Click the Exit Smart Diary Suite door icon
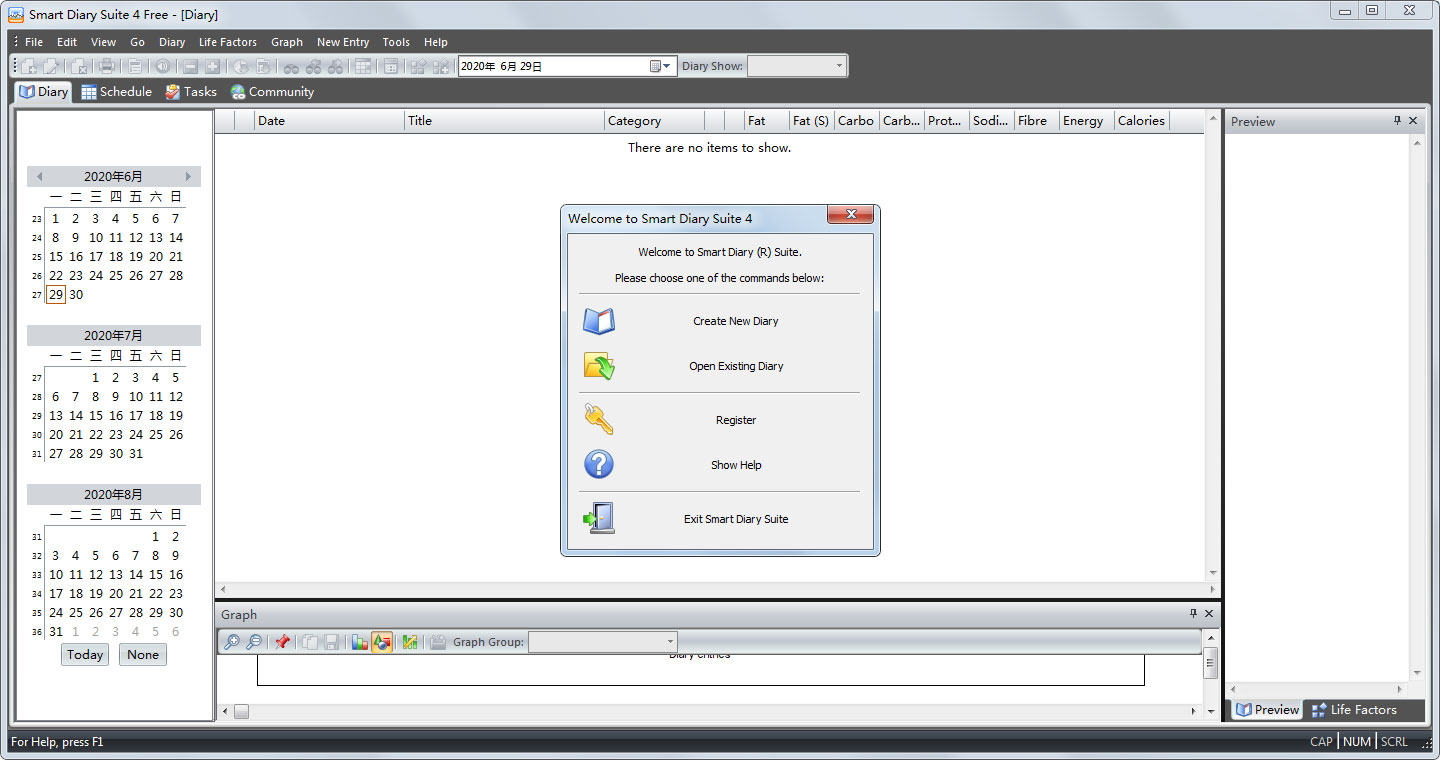The image size is (1440, 760). pyautogui.click(x=598, y=519)
